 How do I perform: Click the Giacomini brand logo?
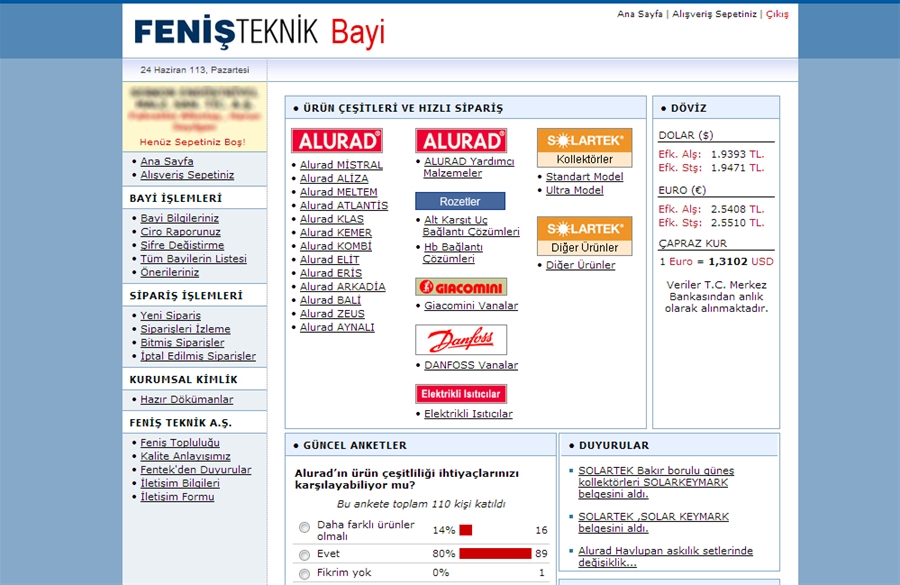pyautogui.click(x=461, y=286)
